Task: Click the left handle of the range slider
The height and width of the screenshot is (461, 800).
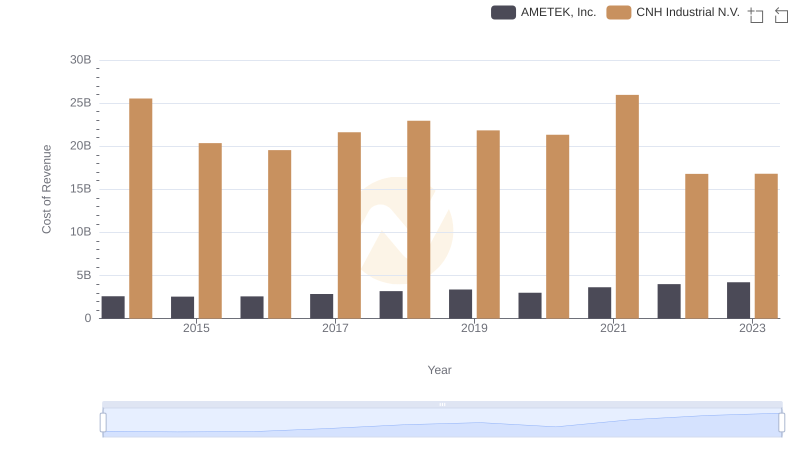Action: click(x=103, y=423)
